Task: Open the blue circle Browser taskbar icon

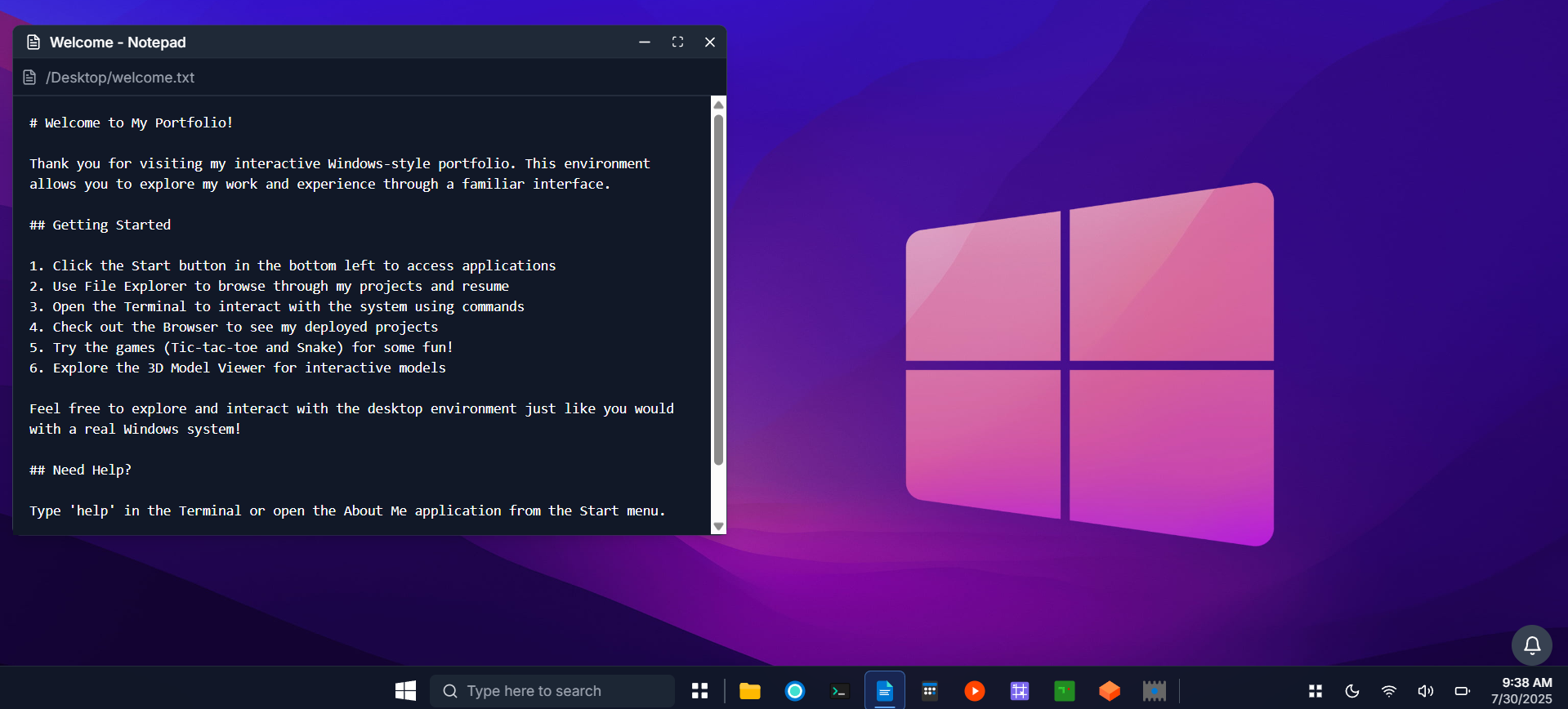Action: coord(795,691)
